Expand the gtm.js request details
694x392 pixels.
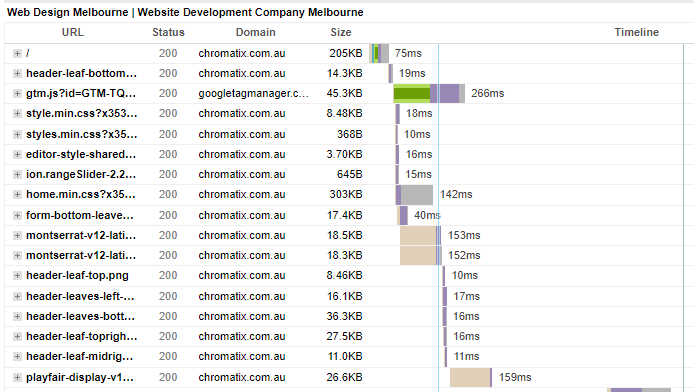coord(17,93)
